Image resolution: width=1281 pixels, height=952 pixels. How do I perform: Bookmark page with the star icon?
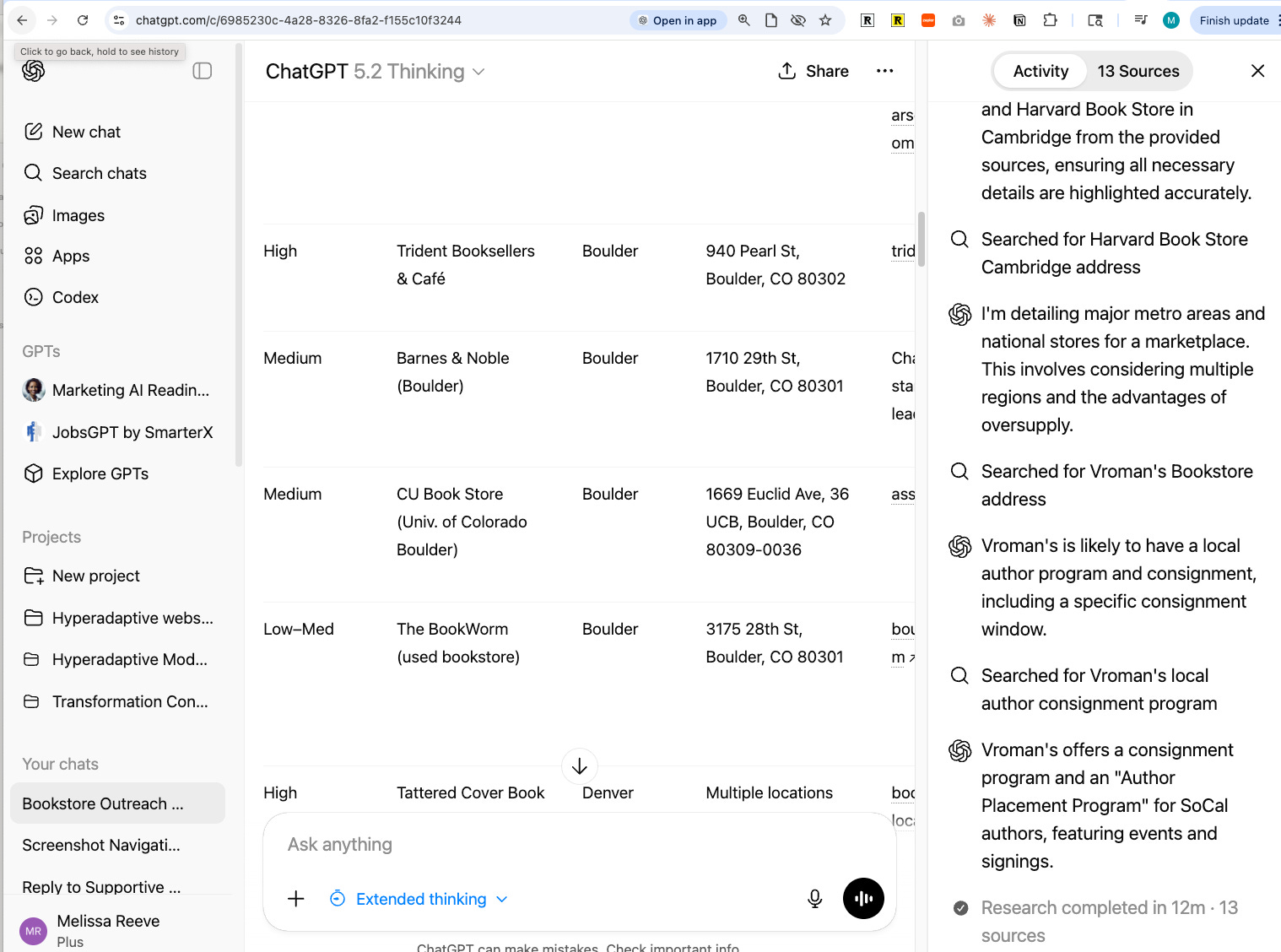click(x=825, y=20)
